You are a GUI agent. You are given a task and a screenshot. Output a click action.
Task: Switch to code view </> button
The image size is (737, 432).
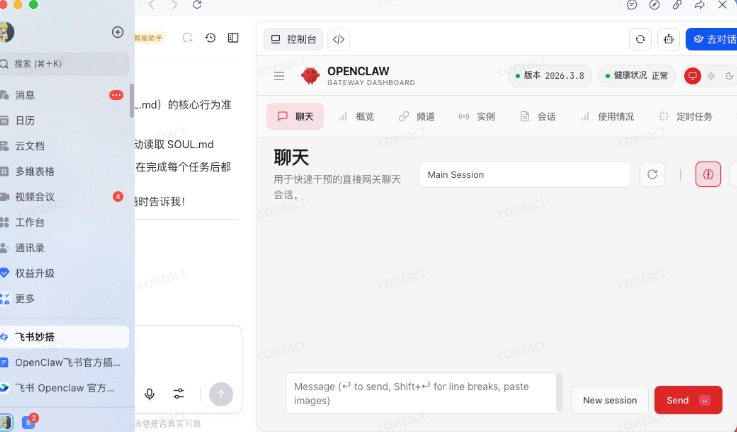tap(338, 39)
